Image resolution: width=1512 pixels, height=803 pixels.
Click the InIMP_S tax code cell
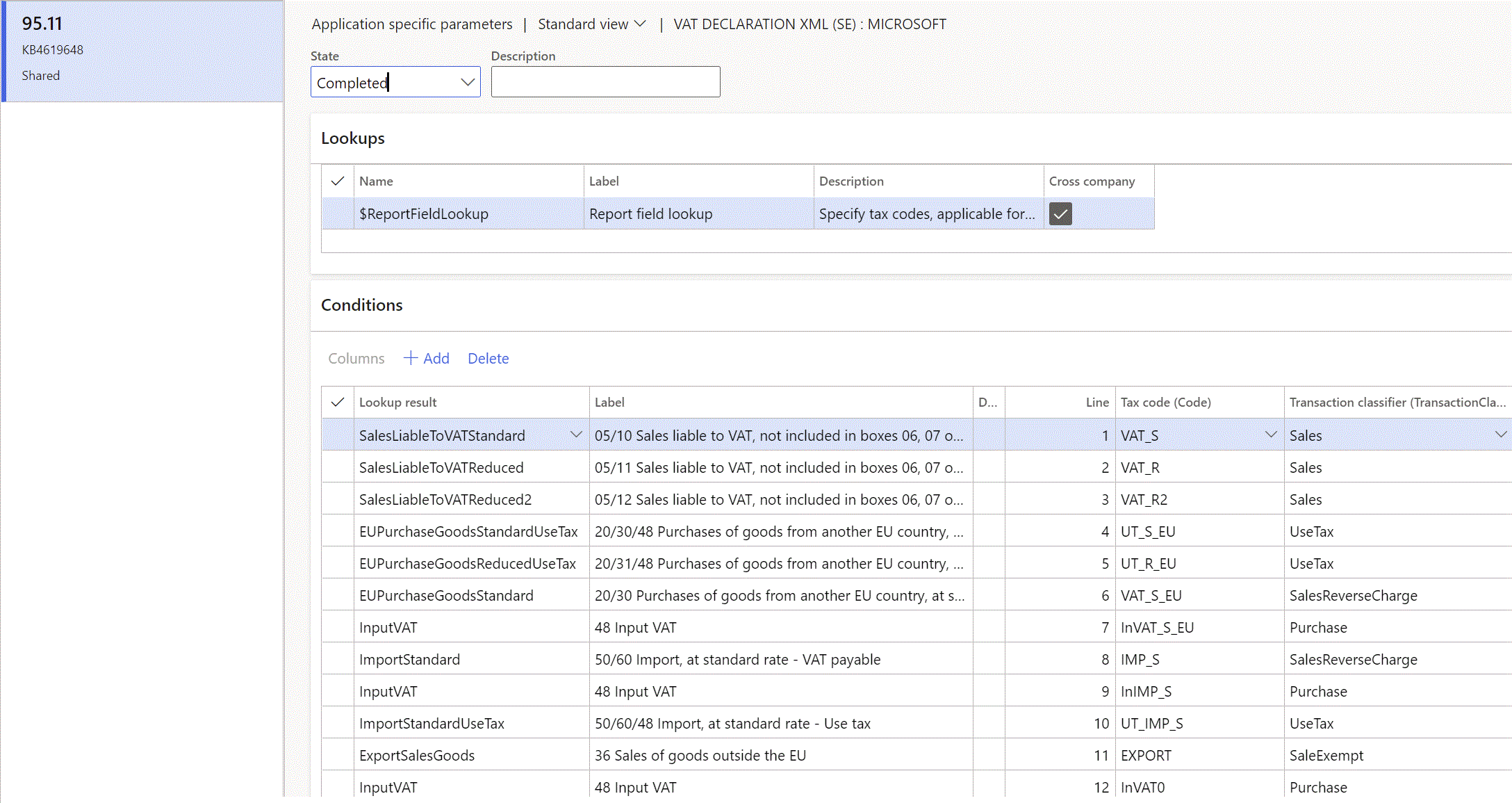1199,692
